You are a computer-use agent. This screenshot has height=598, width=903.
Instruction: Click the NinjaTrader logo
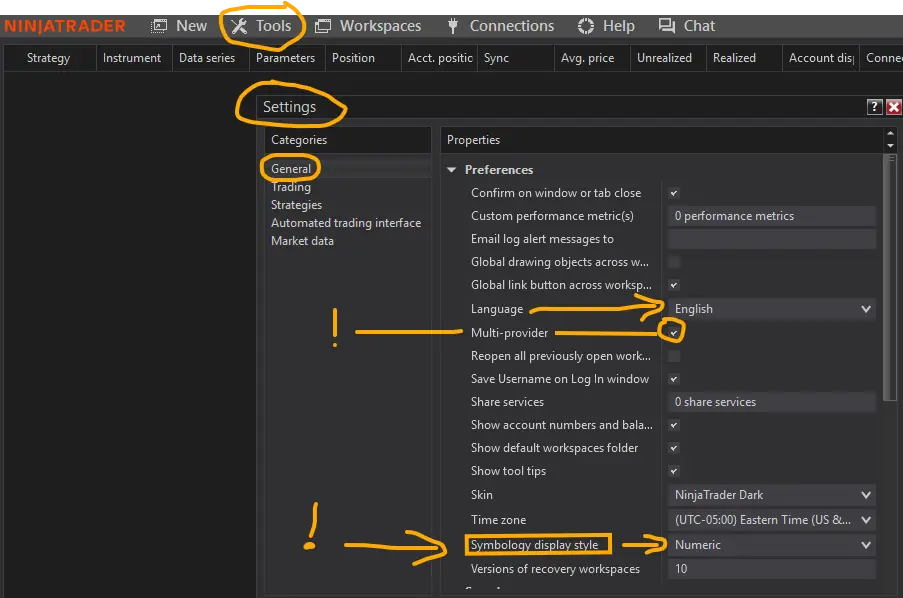[x=64, y=25]
